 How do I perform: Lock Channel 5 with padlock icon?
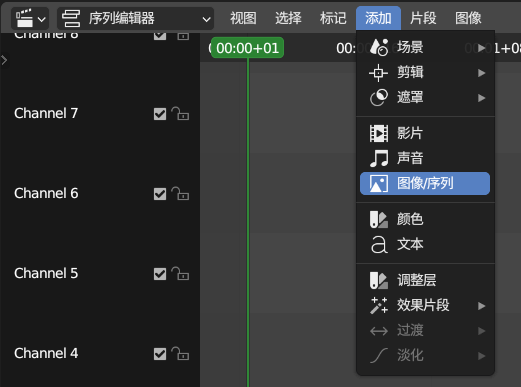coord(180,274)
